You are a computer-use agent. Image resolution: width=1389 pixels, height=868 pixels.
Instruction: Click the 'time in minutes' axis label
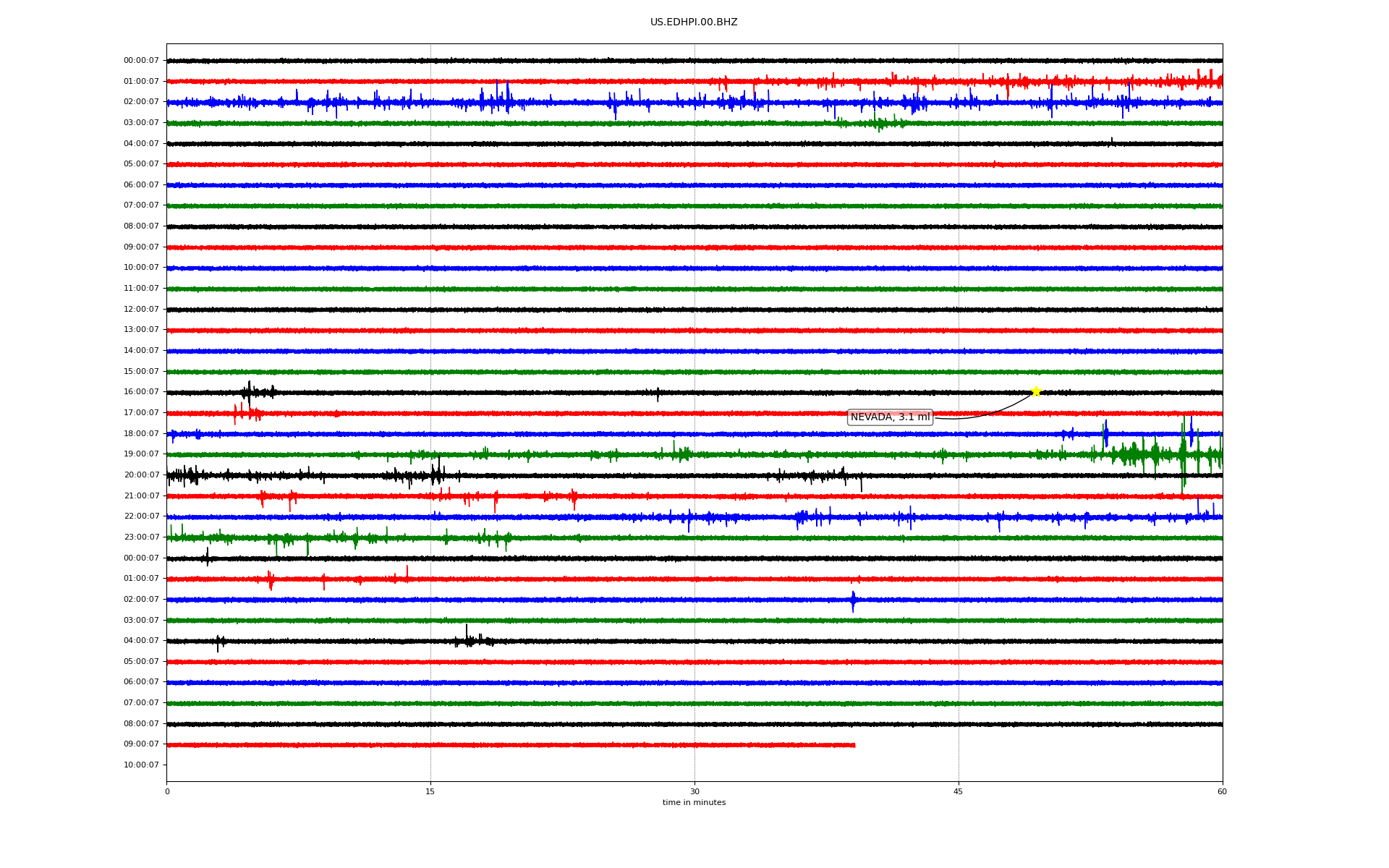point(694,803)
